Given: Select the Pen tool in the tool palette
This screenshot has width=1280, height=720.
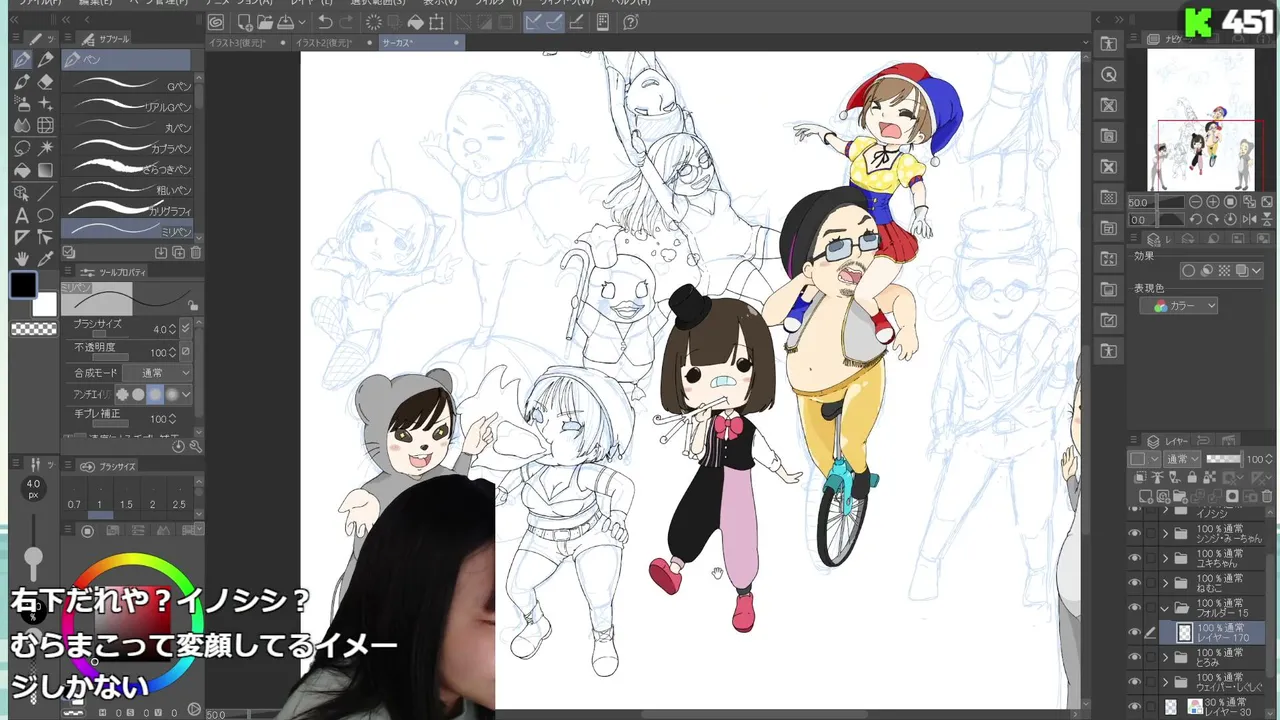Looking at the screenshot, I should click(x=22, y=60).
